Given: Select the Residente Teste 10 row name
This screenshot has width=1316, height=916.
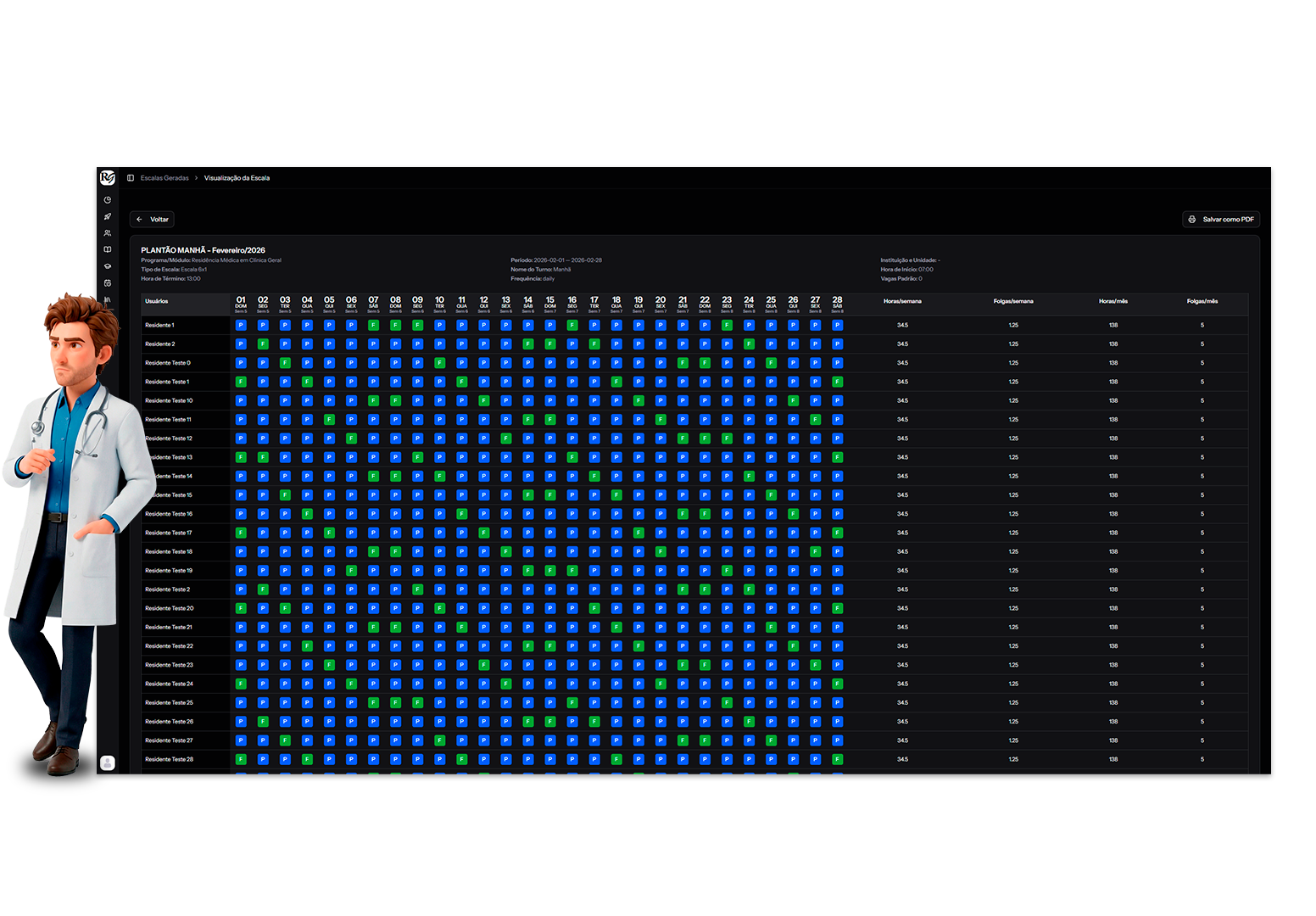Looking at the screenshot, I should pyautogui.click(x=169, y=400).
